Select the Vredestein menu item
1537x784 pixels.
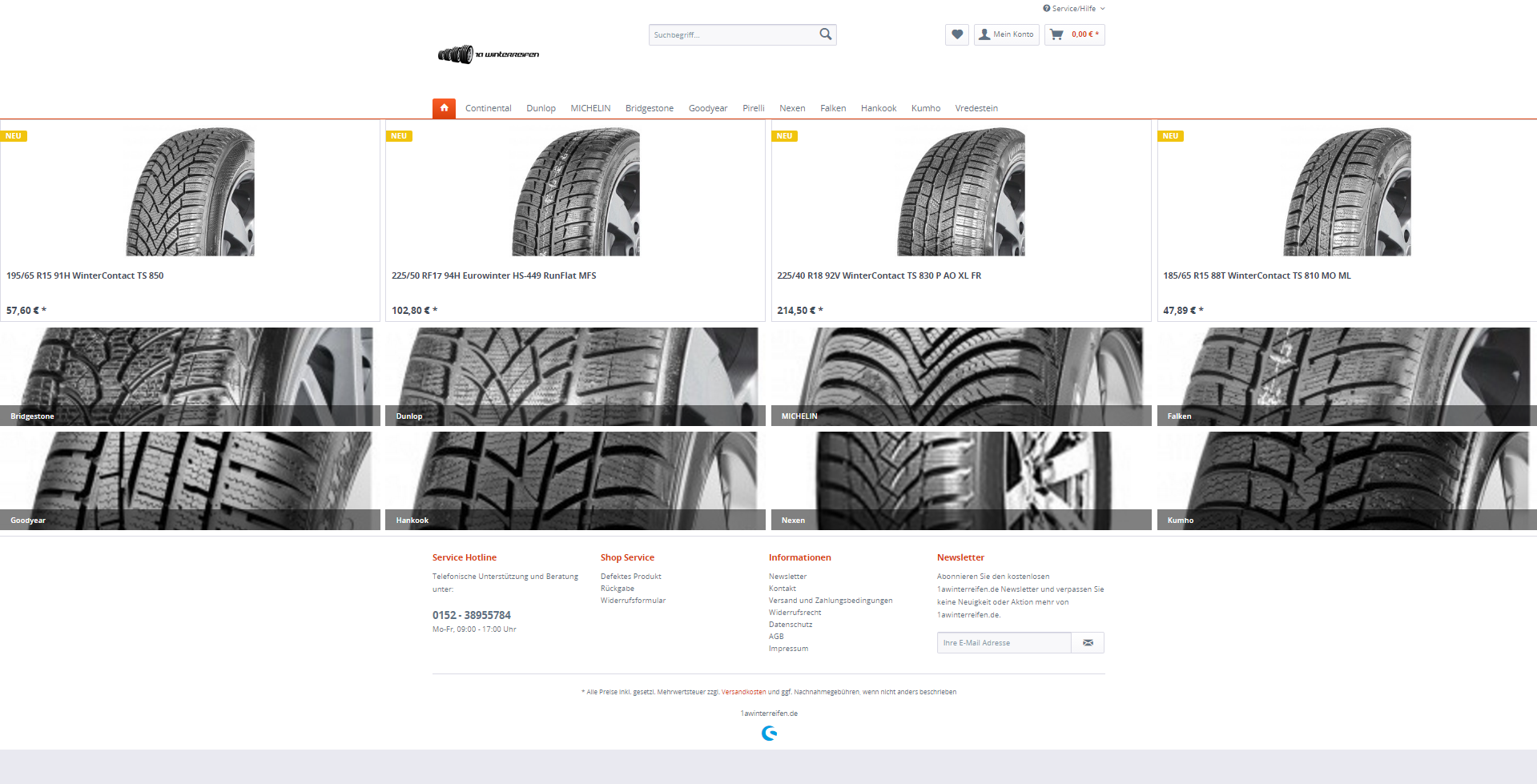click(x=976, y=108)
